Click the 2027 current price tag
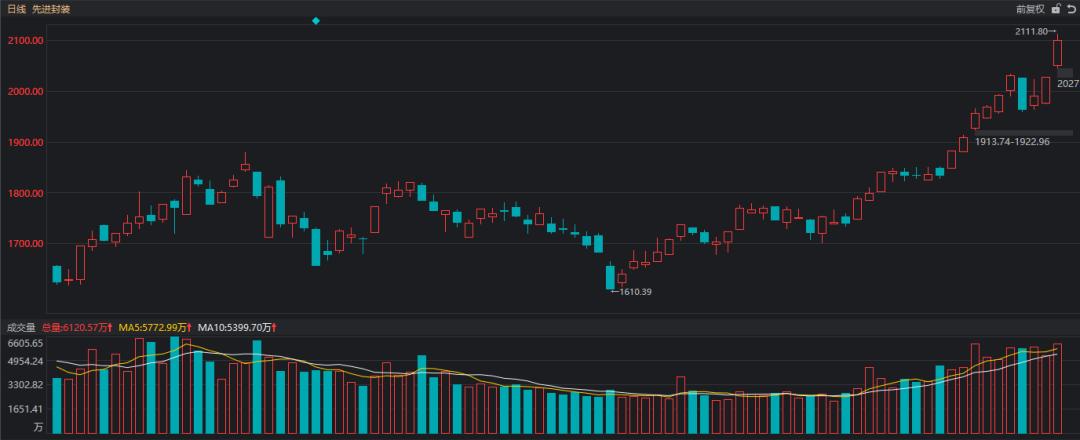 coord(1067,84)
